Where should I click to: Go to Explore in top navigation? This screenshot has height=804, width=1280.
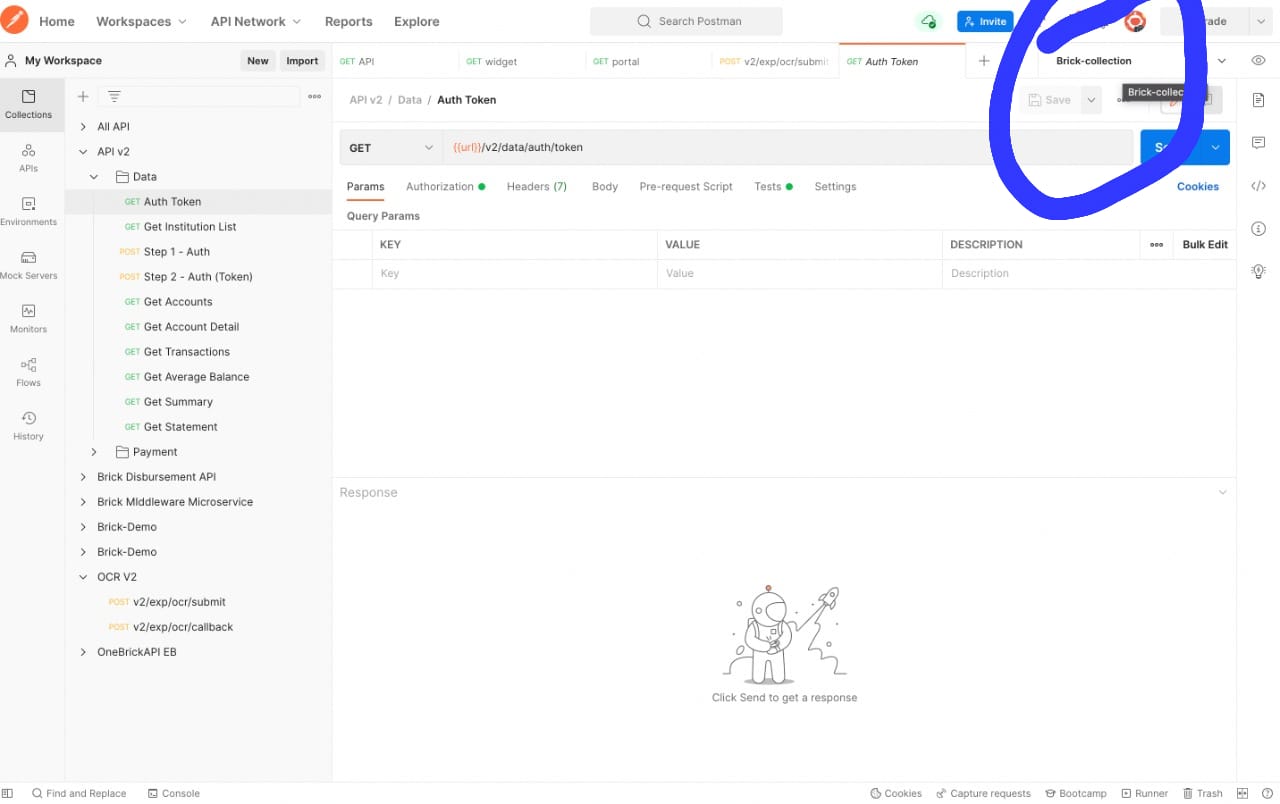pos(416,21)
